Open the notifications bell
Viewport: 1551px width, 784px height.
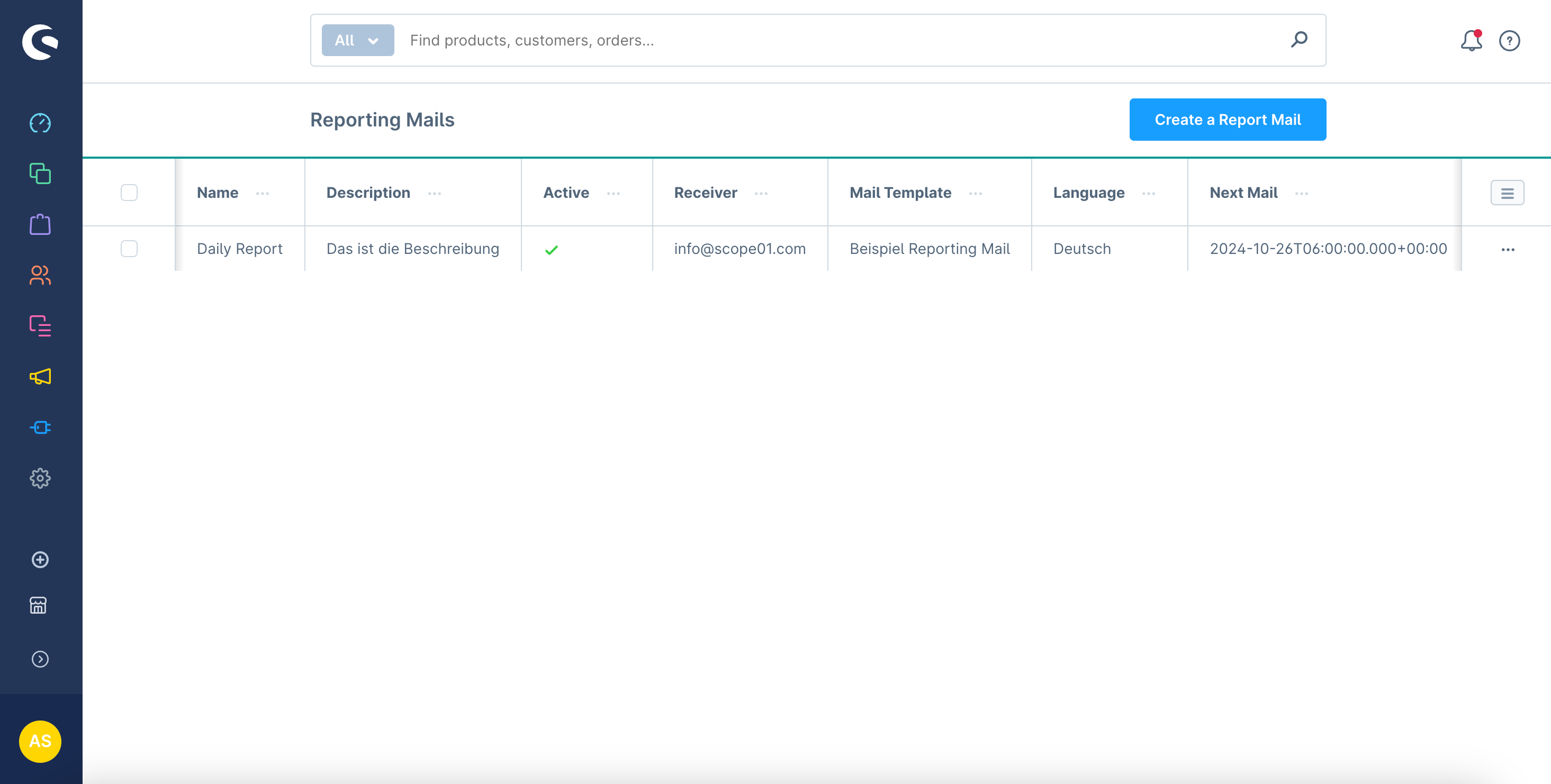(1471, 40)
